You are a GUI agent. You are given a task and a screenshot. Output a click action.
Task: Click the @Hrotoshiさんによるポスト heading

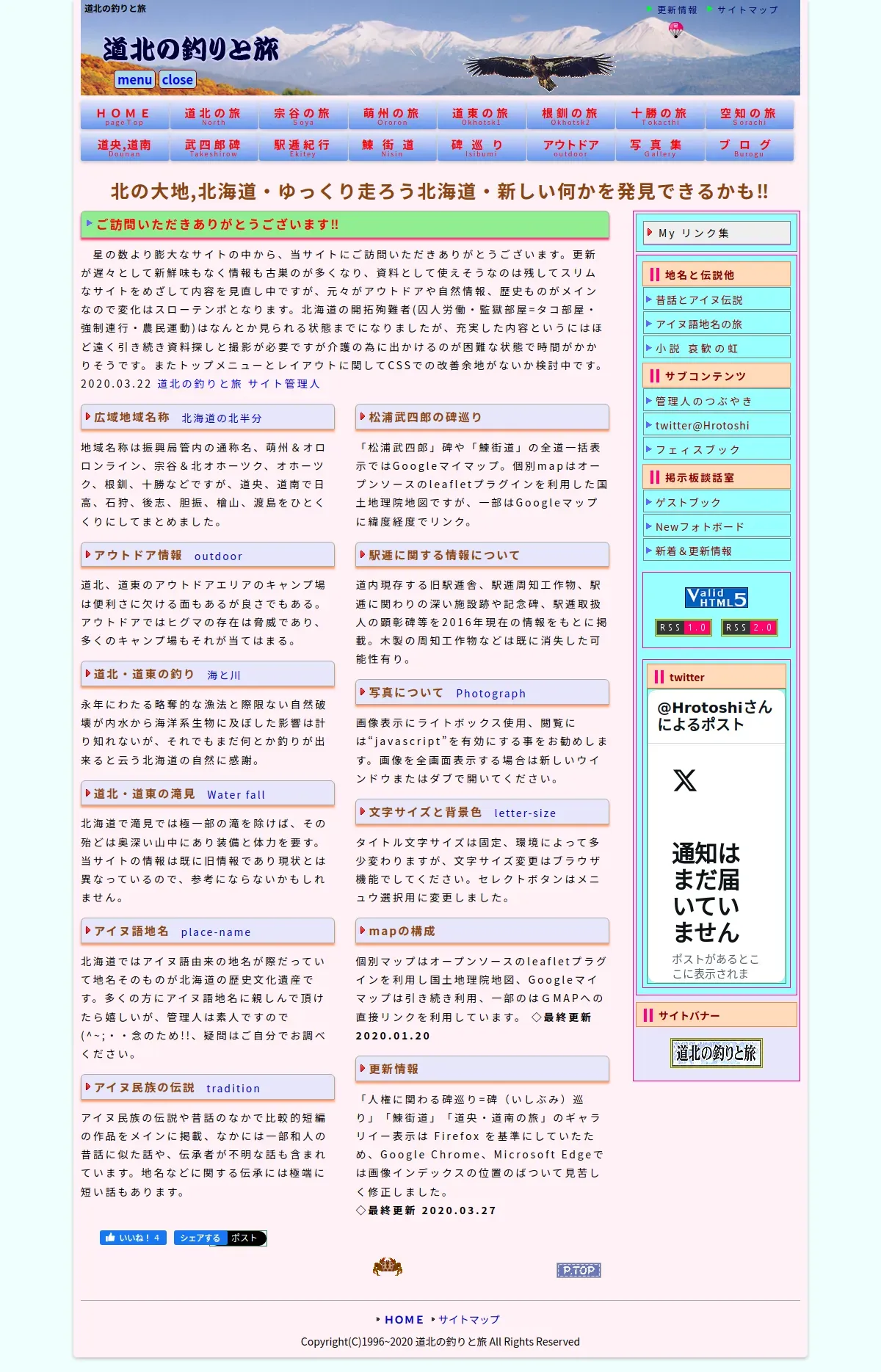point(714,716)
